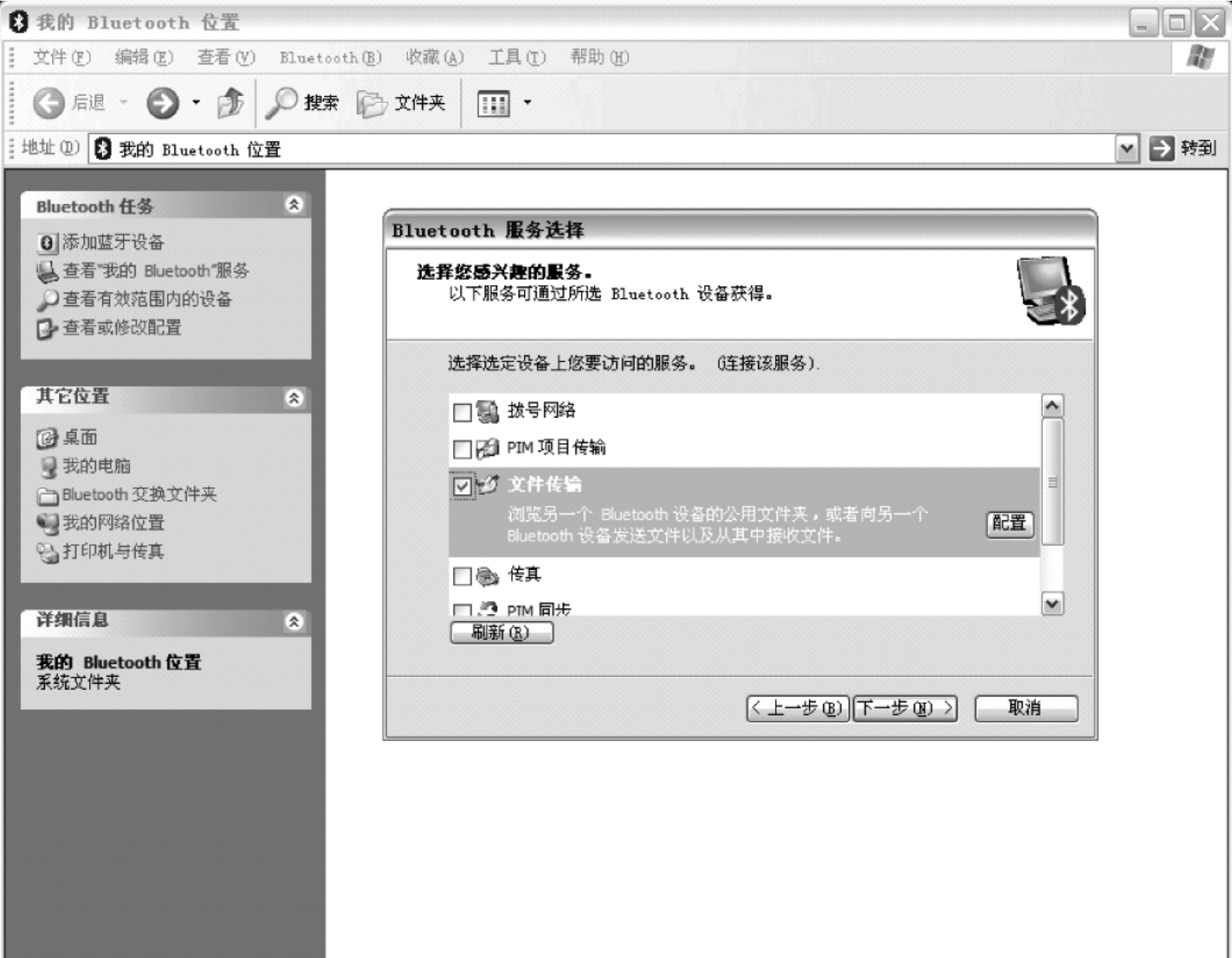Toggle the Folders (文件夹) pane
The width and height of the screenshot is (1232, 958).
click(400, 102)
